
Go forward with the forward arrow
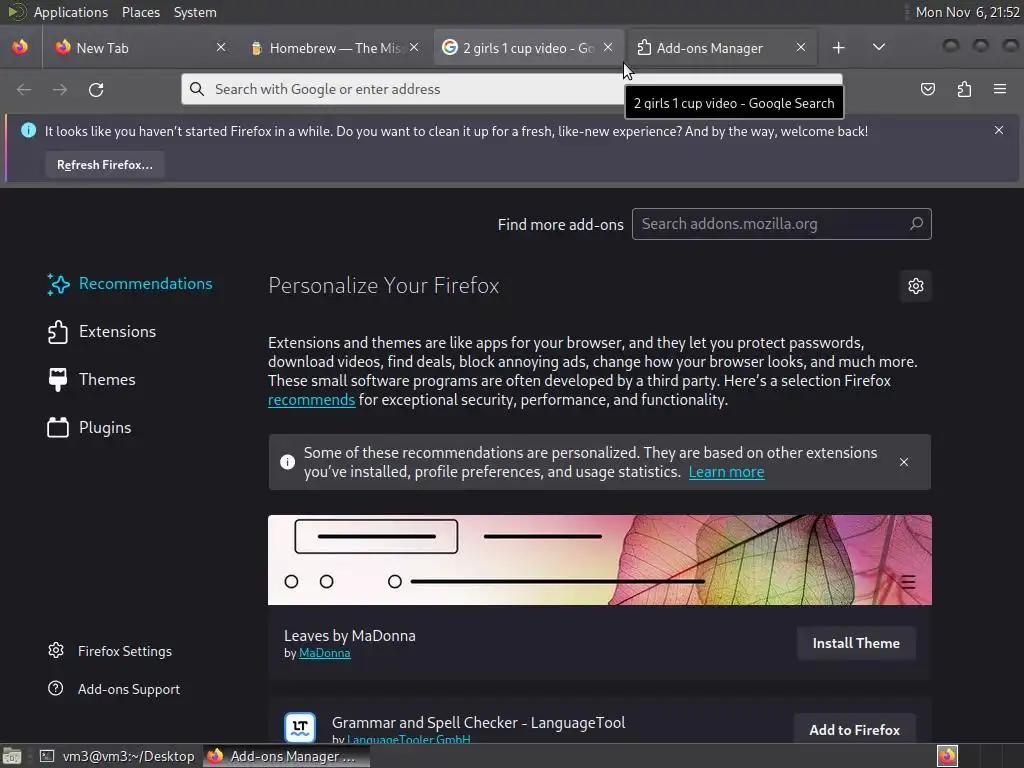point(60,89)
